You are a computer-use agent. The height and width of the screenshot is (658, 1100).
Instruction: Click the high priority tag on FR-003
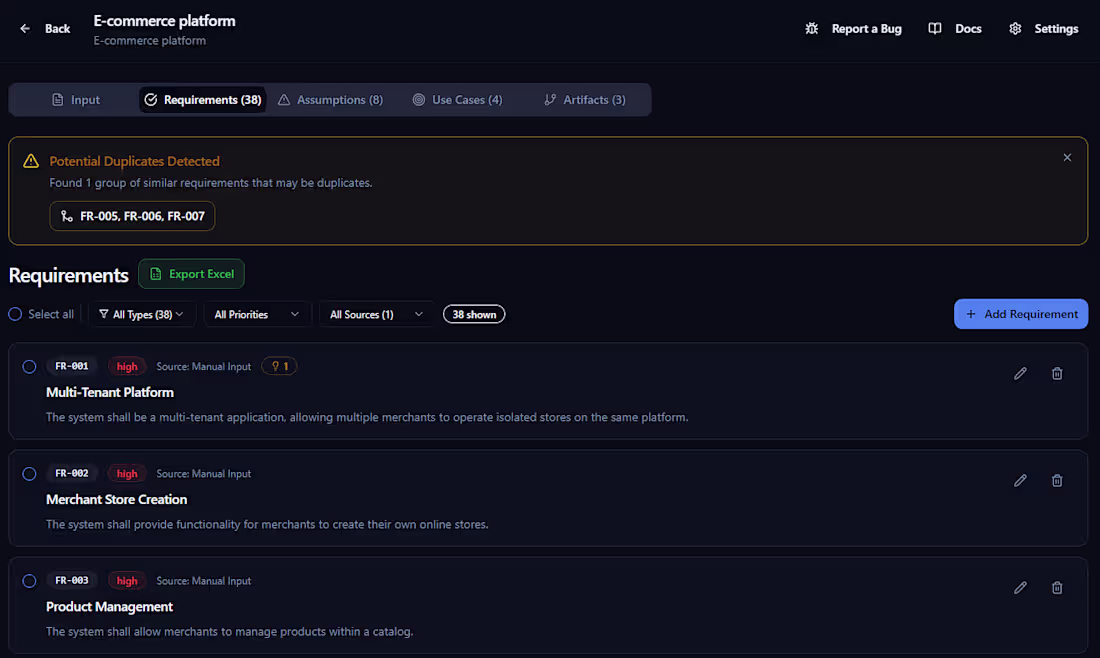click(127, 581)
